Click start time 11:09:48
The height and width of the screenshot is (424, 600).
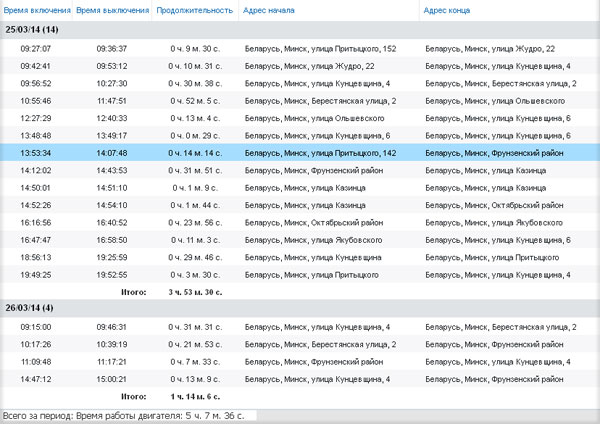point(36,362)
